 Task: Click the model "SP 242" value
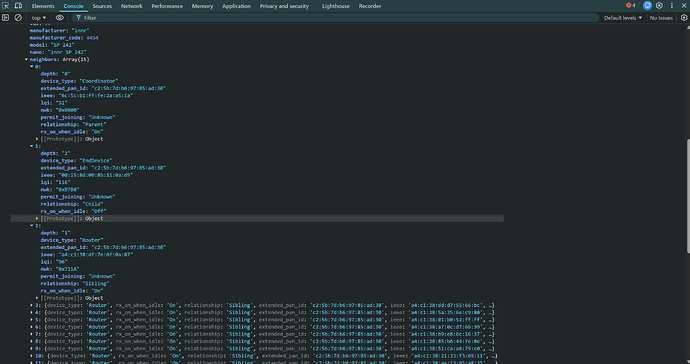pyautogui.click(x=62, y=45)
